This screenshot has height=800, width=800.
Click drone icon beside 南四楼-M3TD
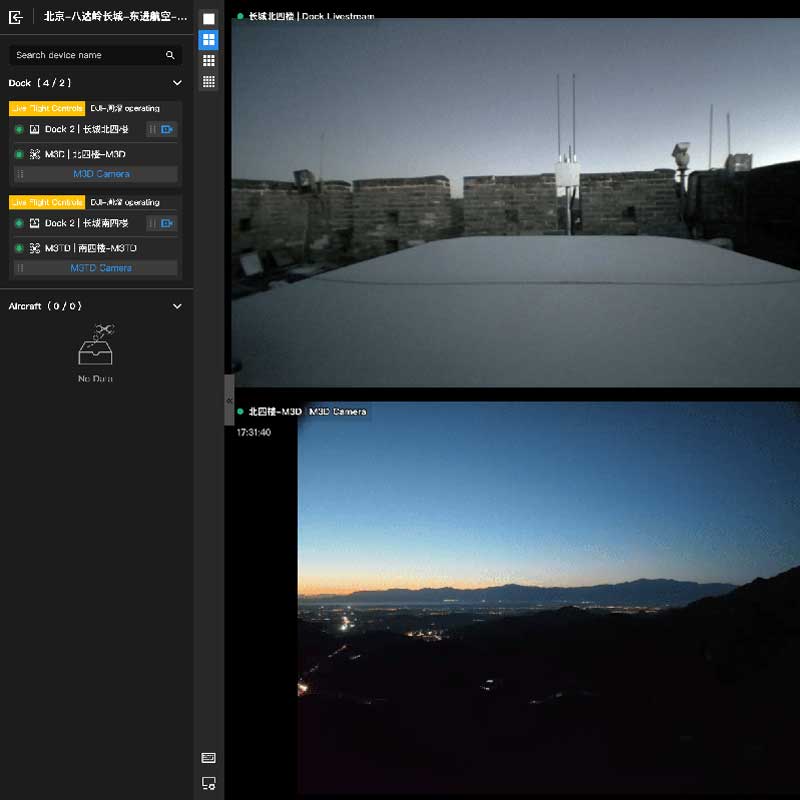[x=34, y=248]
